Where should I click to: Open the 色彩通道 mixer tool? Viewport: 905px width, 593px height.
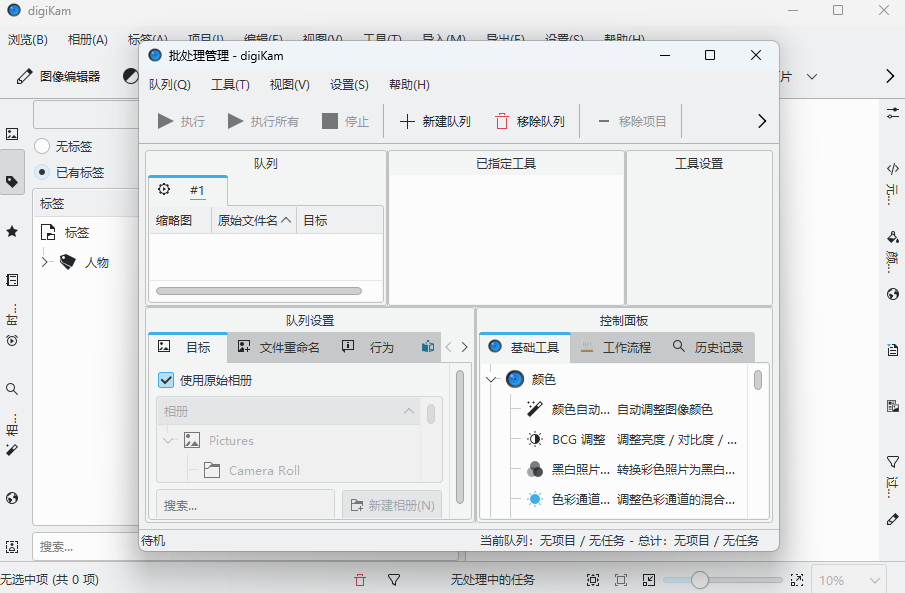534,499
